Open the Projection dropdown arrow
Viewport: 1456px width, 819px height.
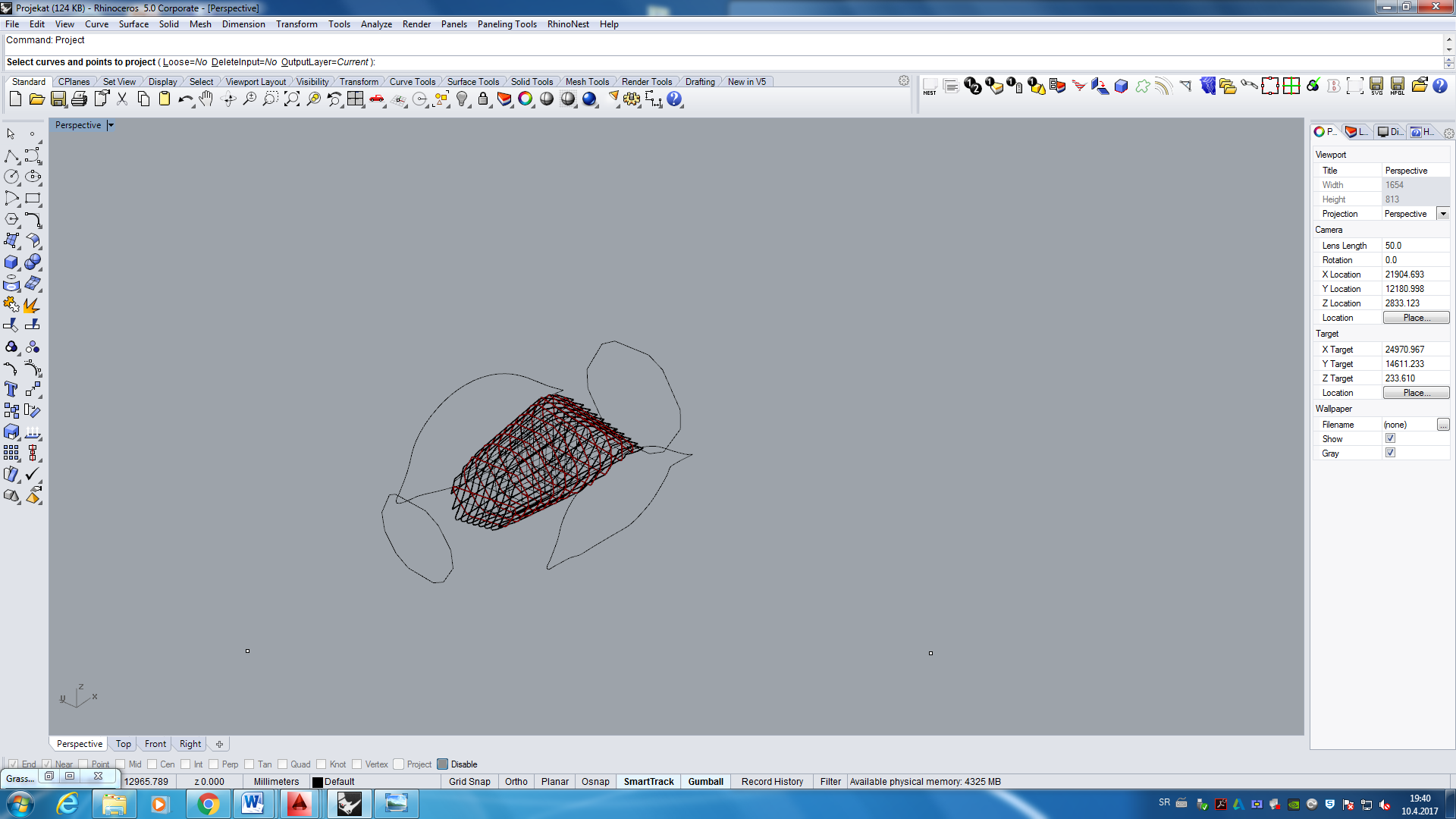pos(1443,214)
